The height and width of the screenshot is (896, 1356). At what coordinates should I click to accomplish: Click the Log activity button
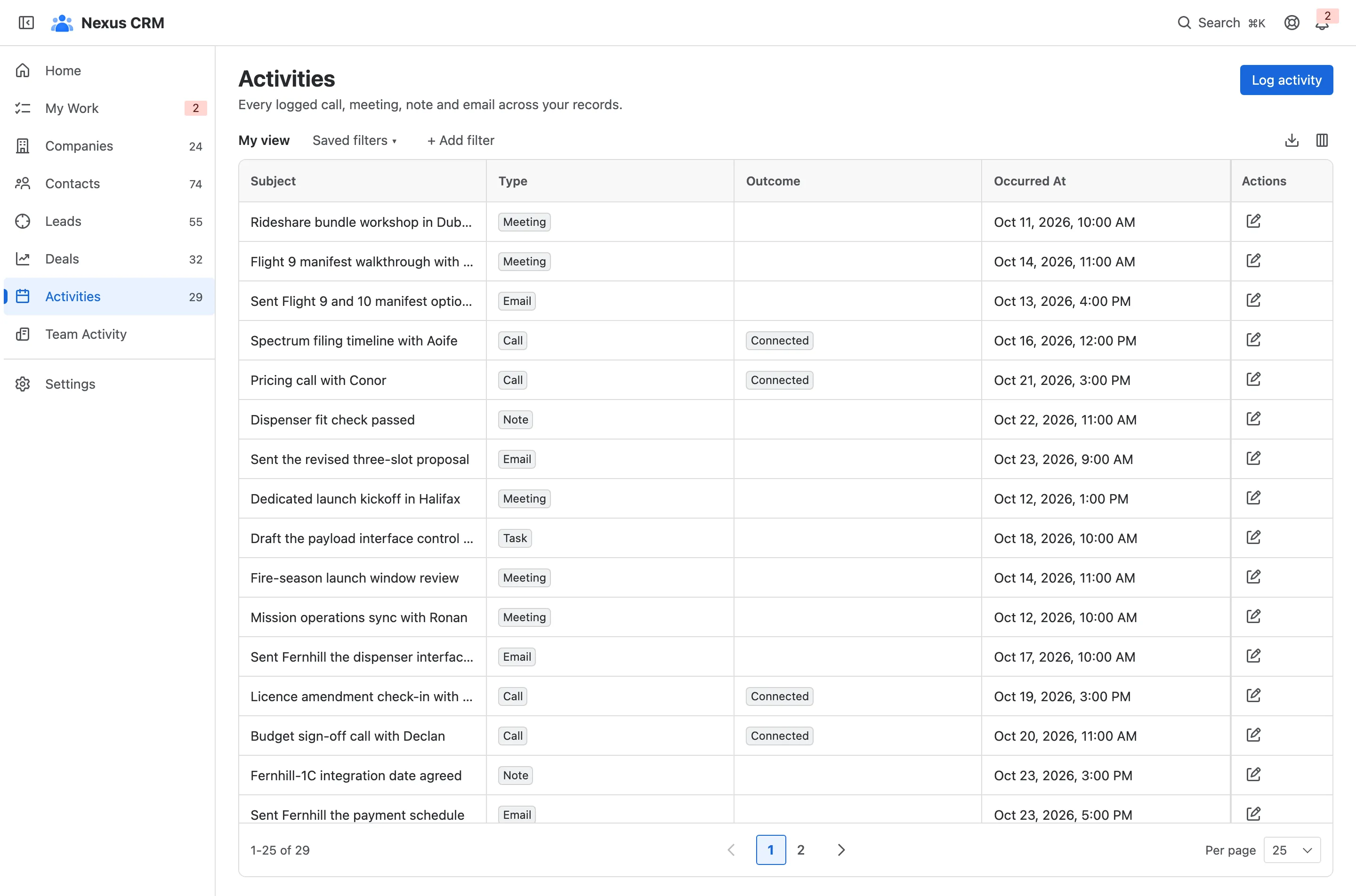(1286, 80)
